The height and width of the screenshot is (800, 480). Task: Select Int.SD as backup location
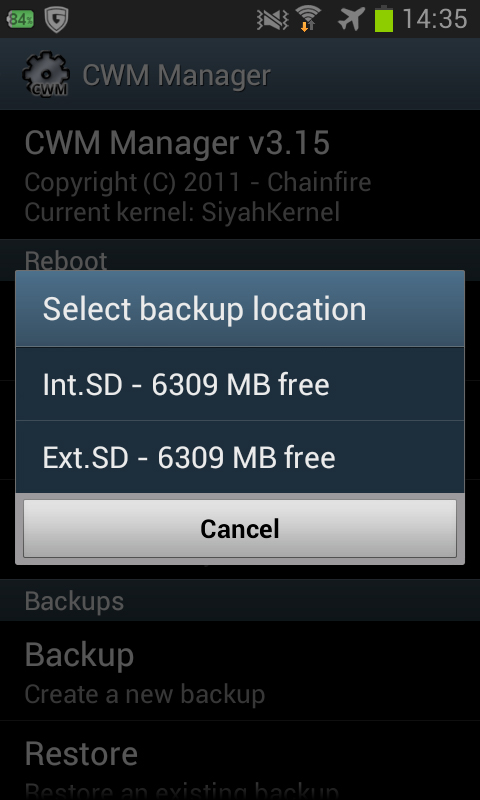240,384
